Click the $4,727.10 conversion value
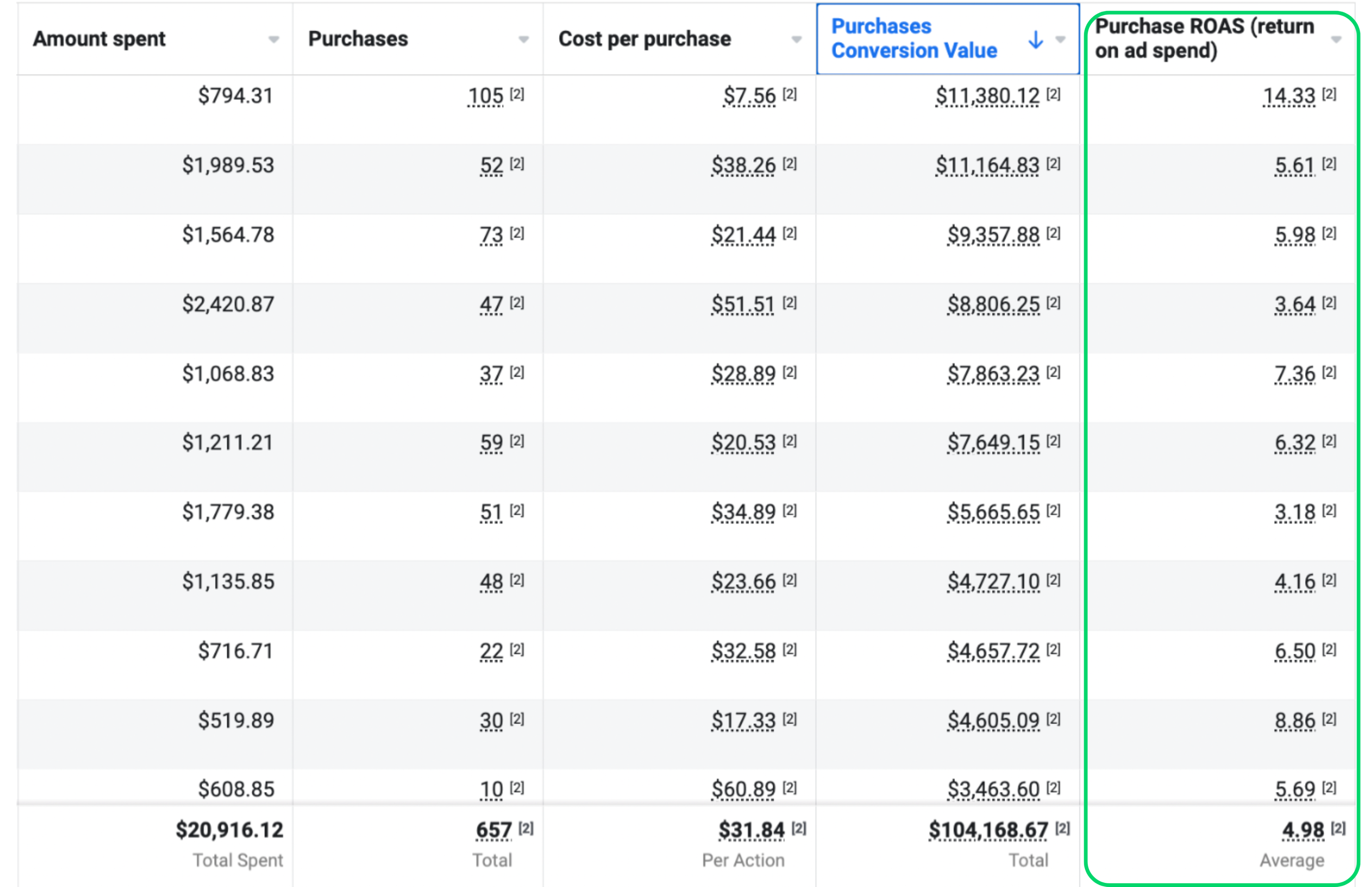This screenshot has height=887, width=1372. click(x=994, y=582)
